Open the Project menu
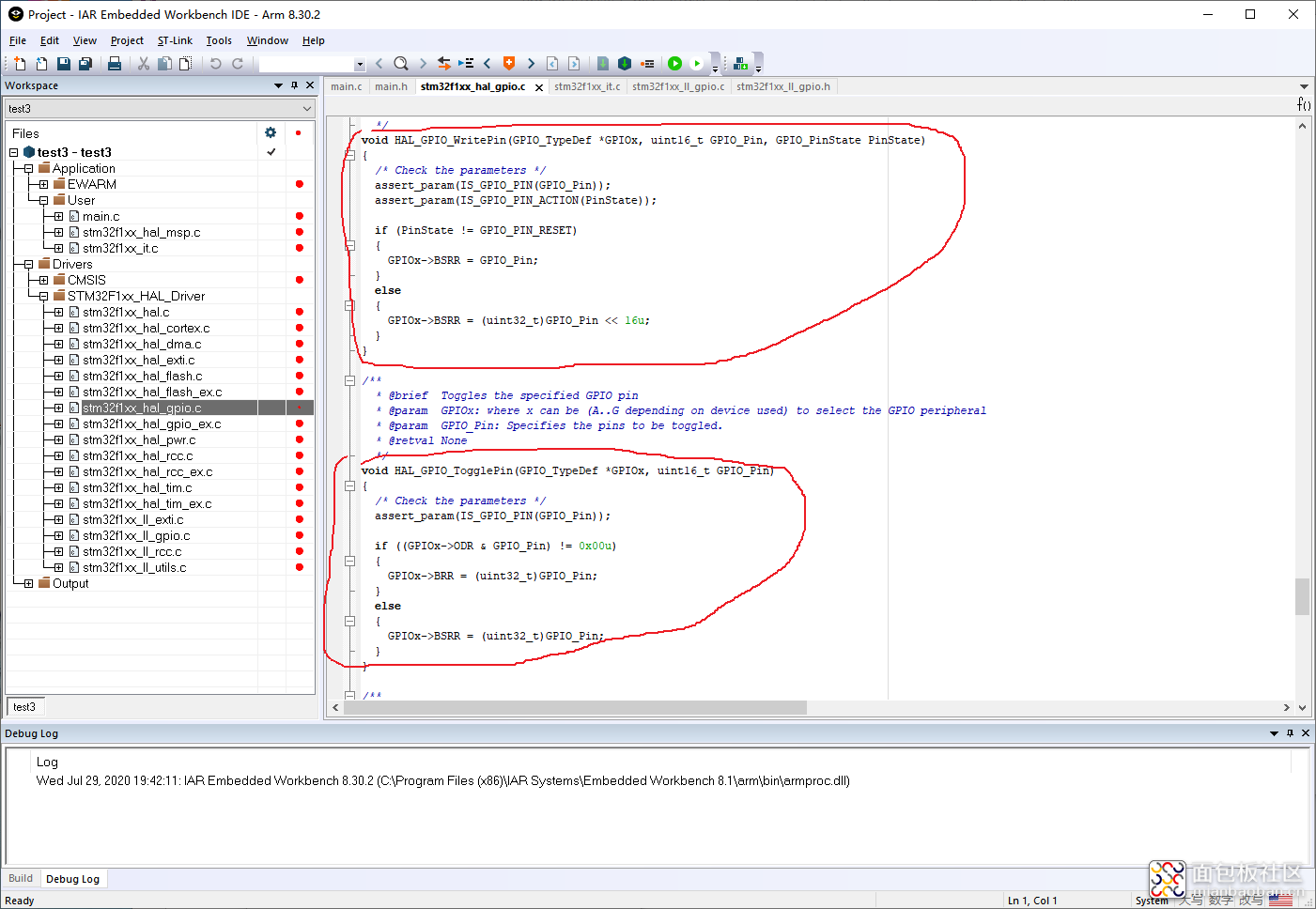Image resolution: width=1316 pixels, height=909 pixels. pos(127,40)
